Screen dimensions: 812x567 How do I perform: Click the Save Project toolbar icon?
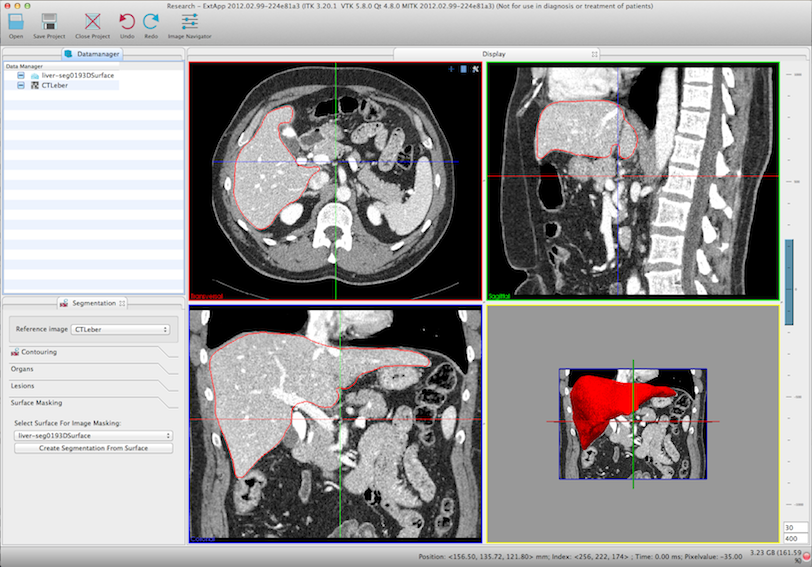click(49, 22)
